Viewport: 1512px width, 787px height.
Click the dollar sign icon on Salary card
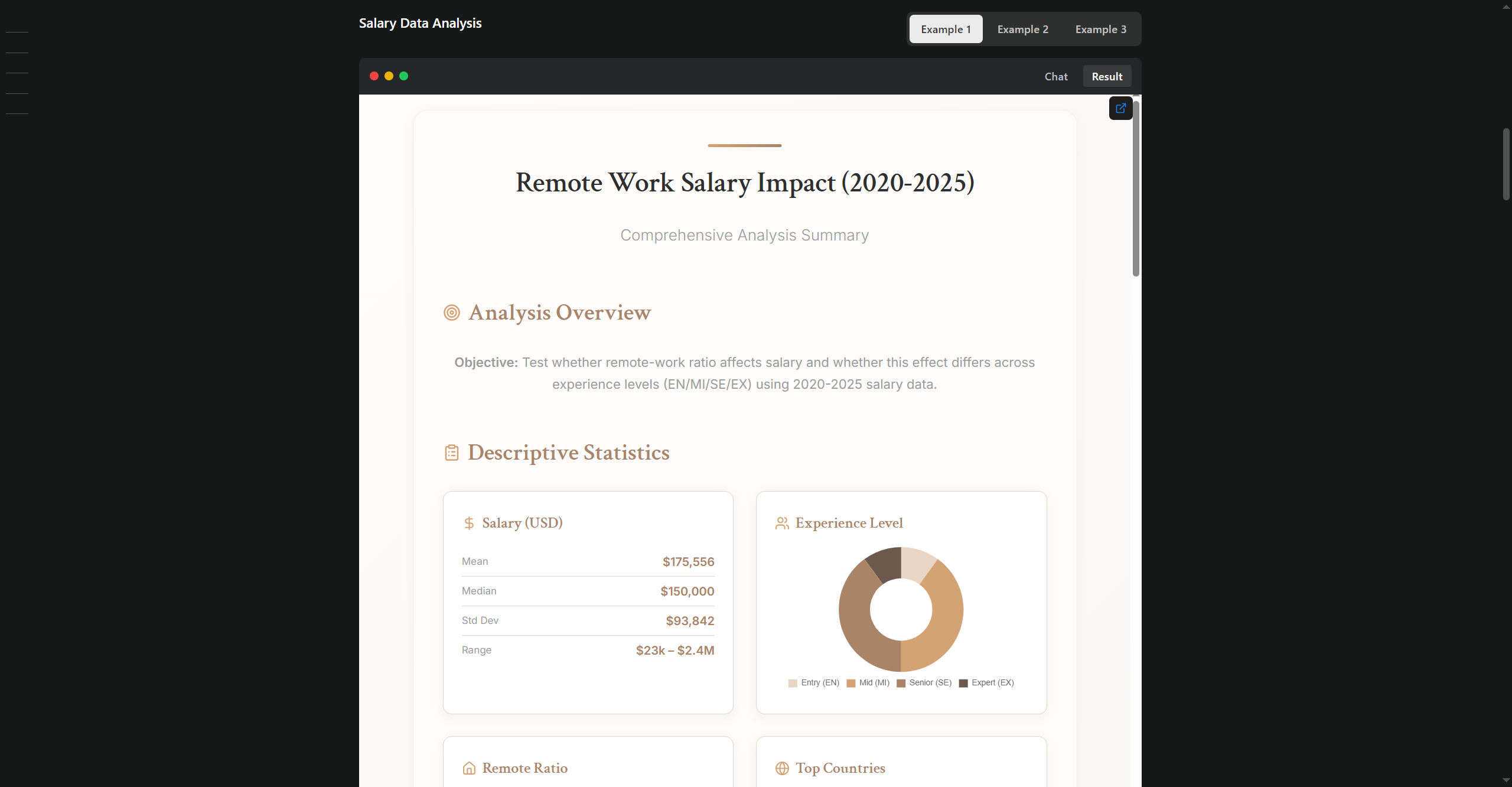click(x=469, y=523)
